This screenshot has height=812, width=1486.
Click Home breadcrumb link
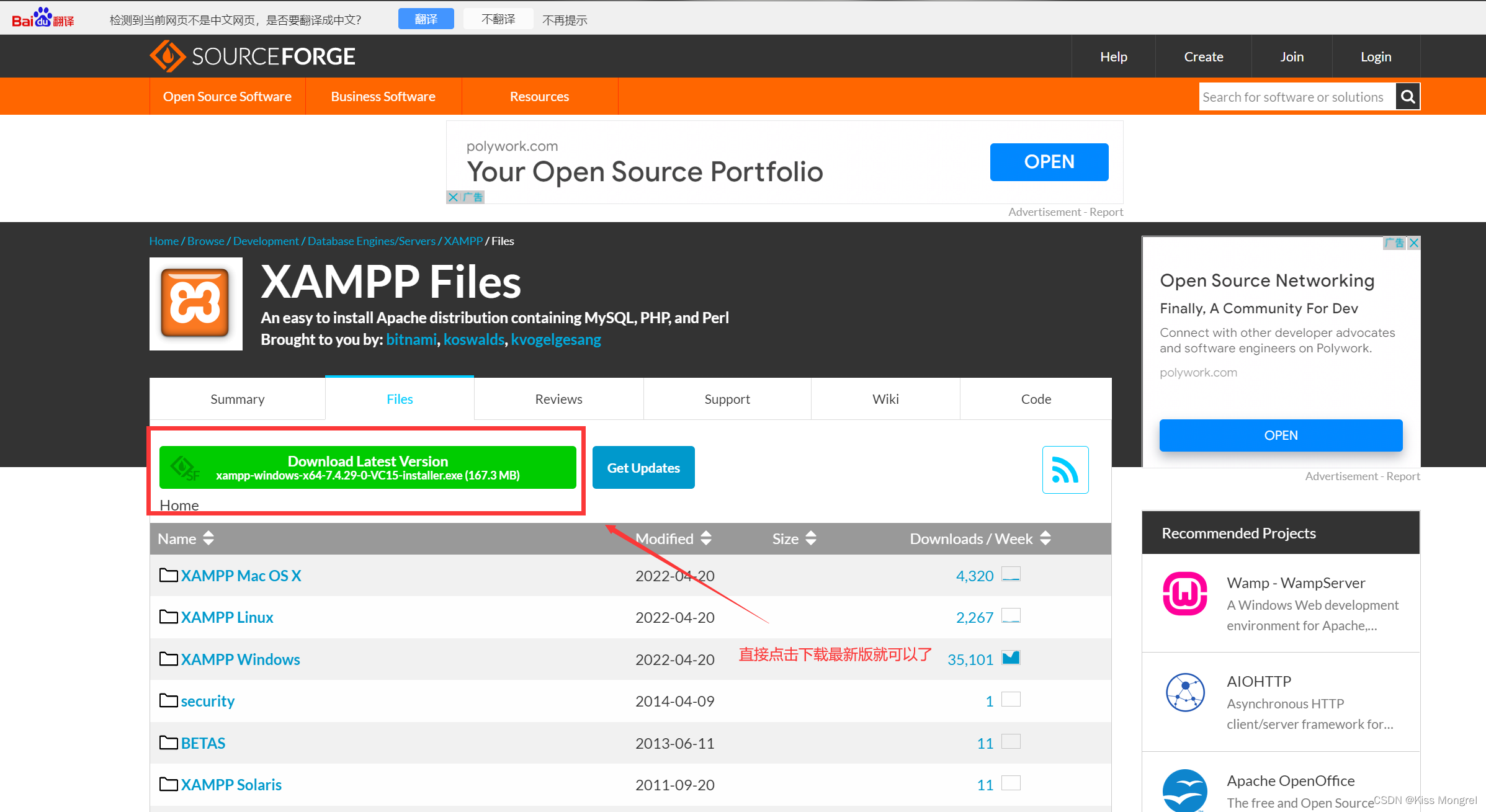[x=164, y=241]
